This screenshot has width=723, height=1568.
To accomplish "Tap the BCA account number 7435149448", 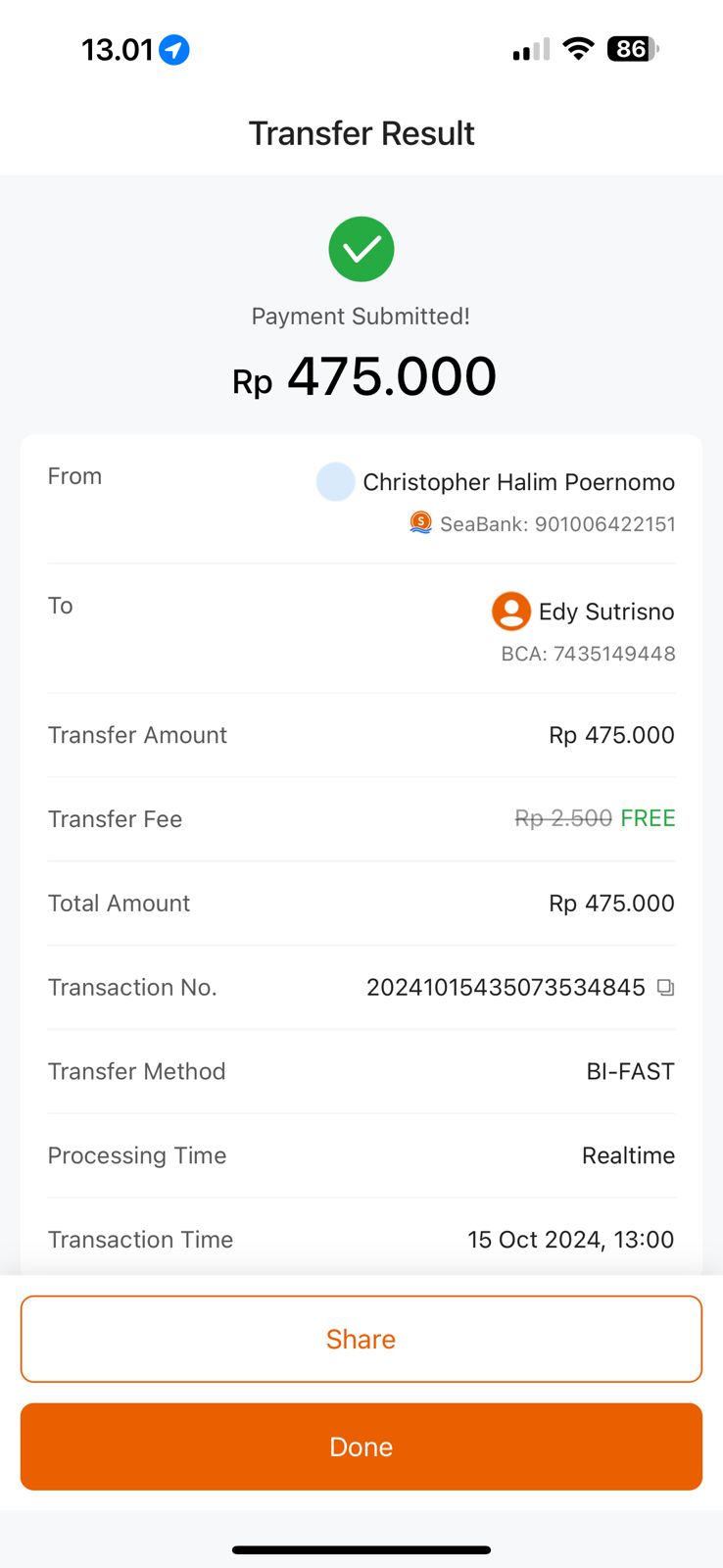I will (x=588, y=654).
